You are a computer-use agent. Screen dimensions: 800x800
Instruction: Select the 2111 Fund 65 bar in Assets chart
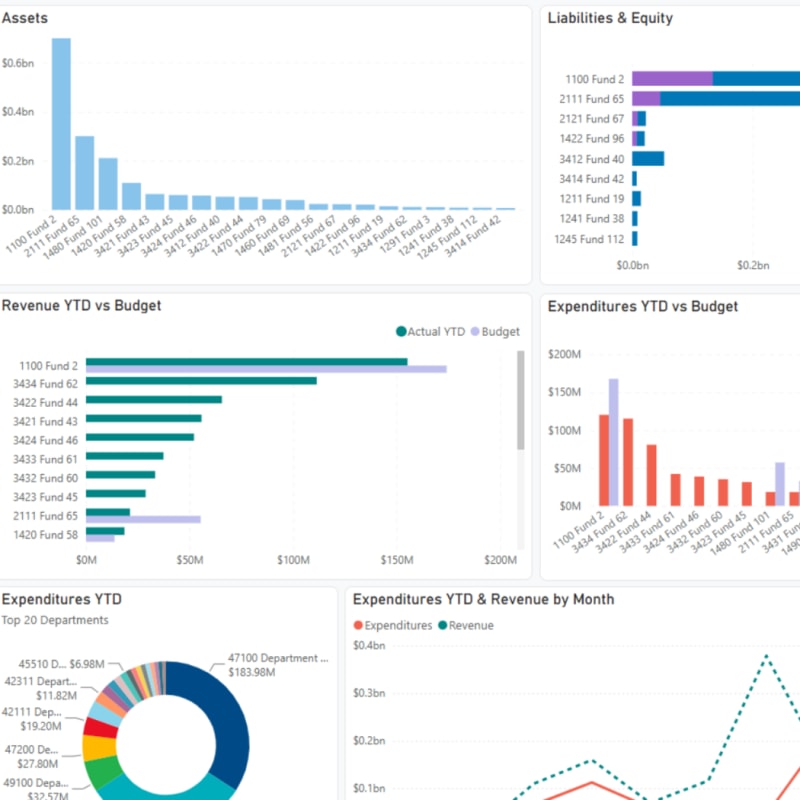pyautogui.click(x=85, y=172)
